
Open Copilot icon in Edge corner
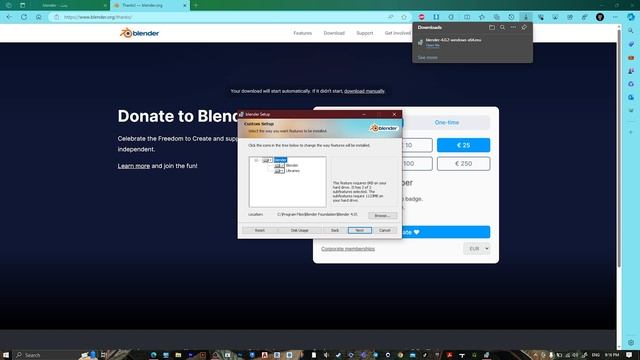[x=631, y=17]
